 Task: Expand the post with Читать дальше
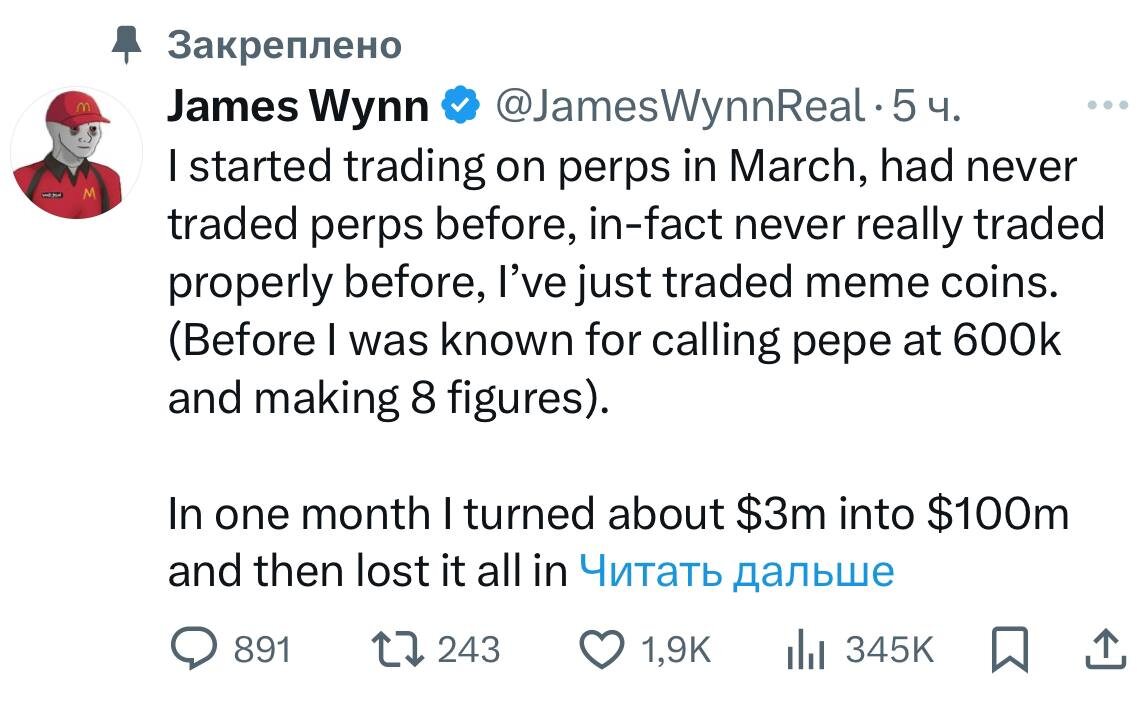(x=737, y=571)
